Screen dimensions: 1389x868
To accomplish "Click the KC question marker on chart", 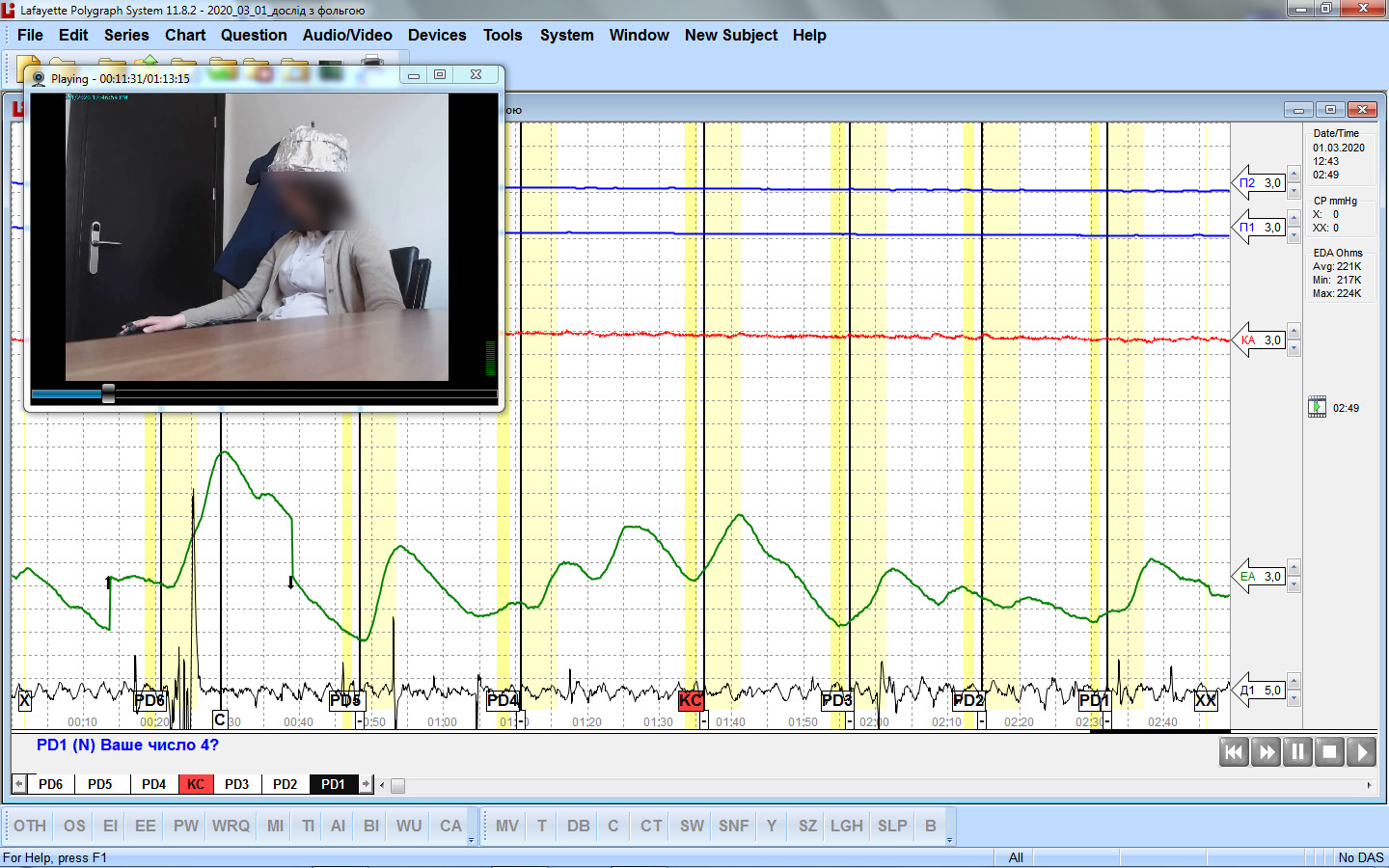I will coord(691,700).
